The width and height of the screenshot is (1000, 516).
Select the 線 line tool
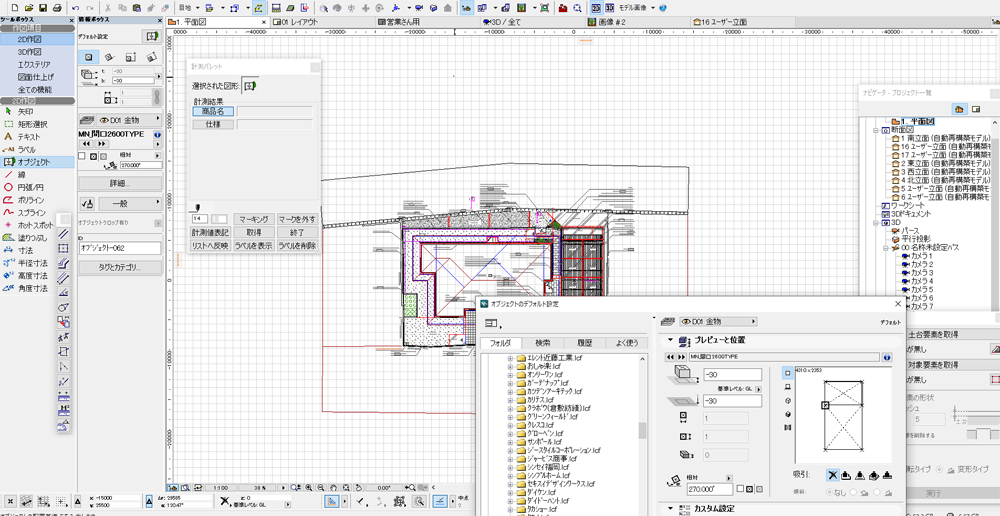38,175
